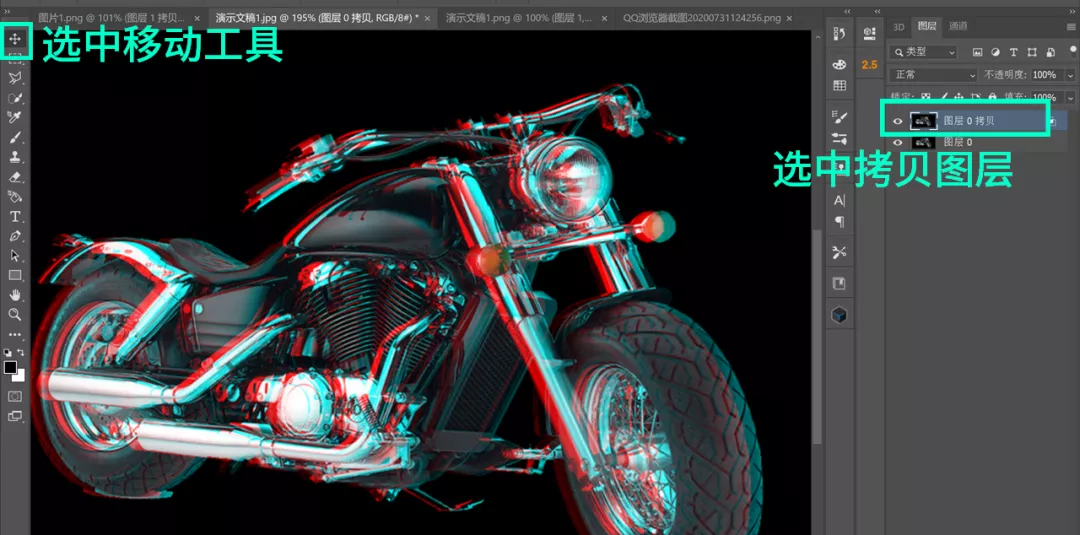Open the Brush Settings panel icon
1080x535 pixels.
point(839,116)
